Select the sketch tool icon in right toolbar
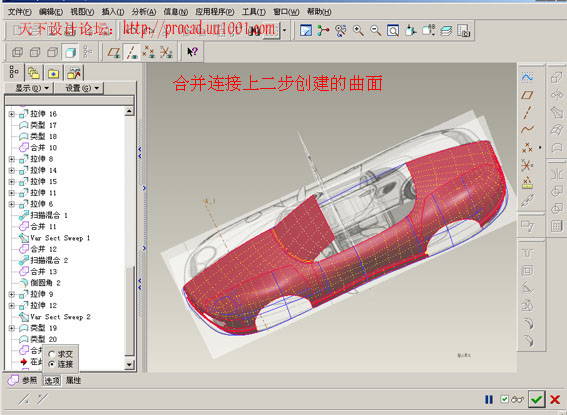The width and height of the screenshot is (567, 415). (527, 77)
